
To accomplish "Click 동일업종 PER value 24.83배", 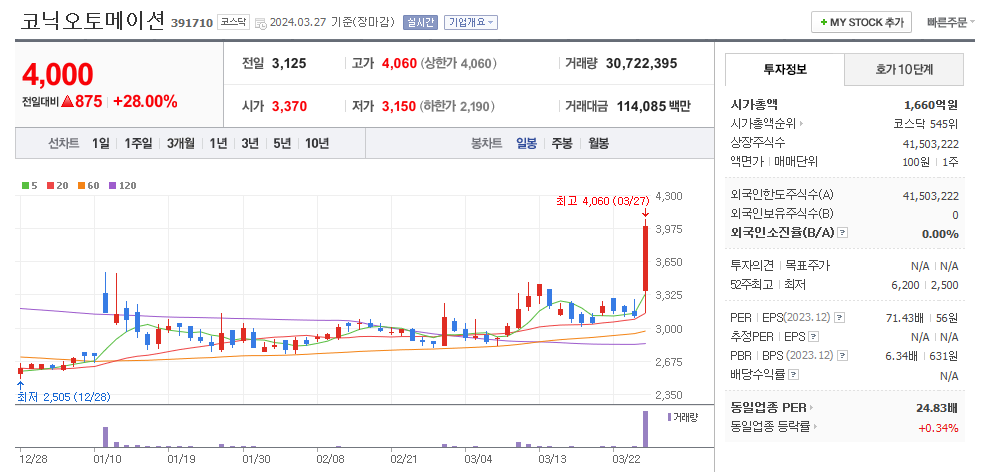I will point(937,408).
